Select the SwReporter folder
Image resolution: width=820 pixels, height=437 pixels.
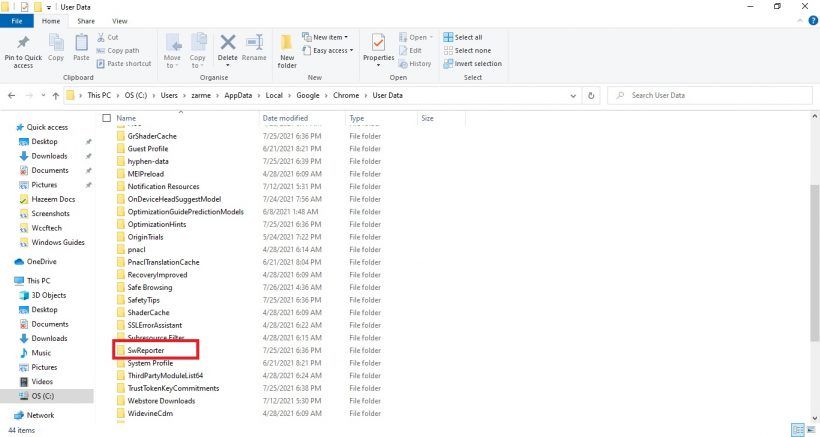146,351
